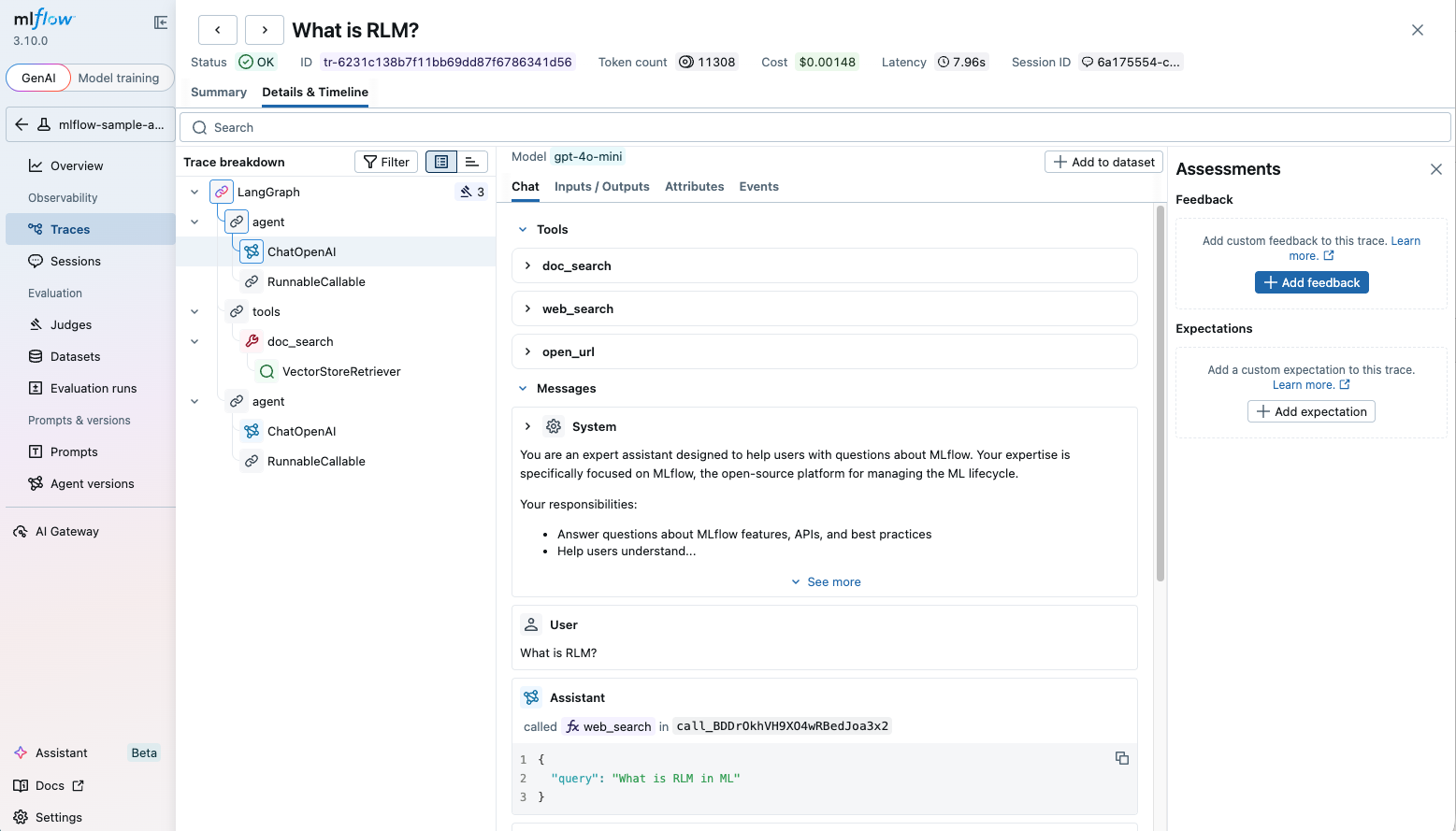Select the GenAI mode toggle
Image resolution: width=1456 pixels, height=831 pixels.
tap(38, 78)
